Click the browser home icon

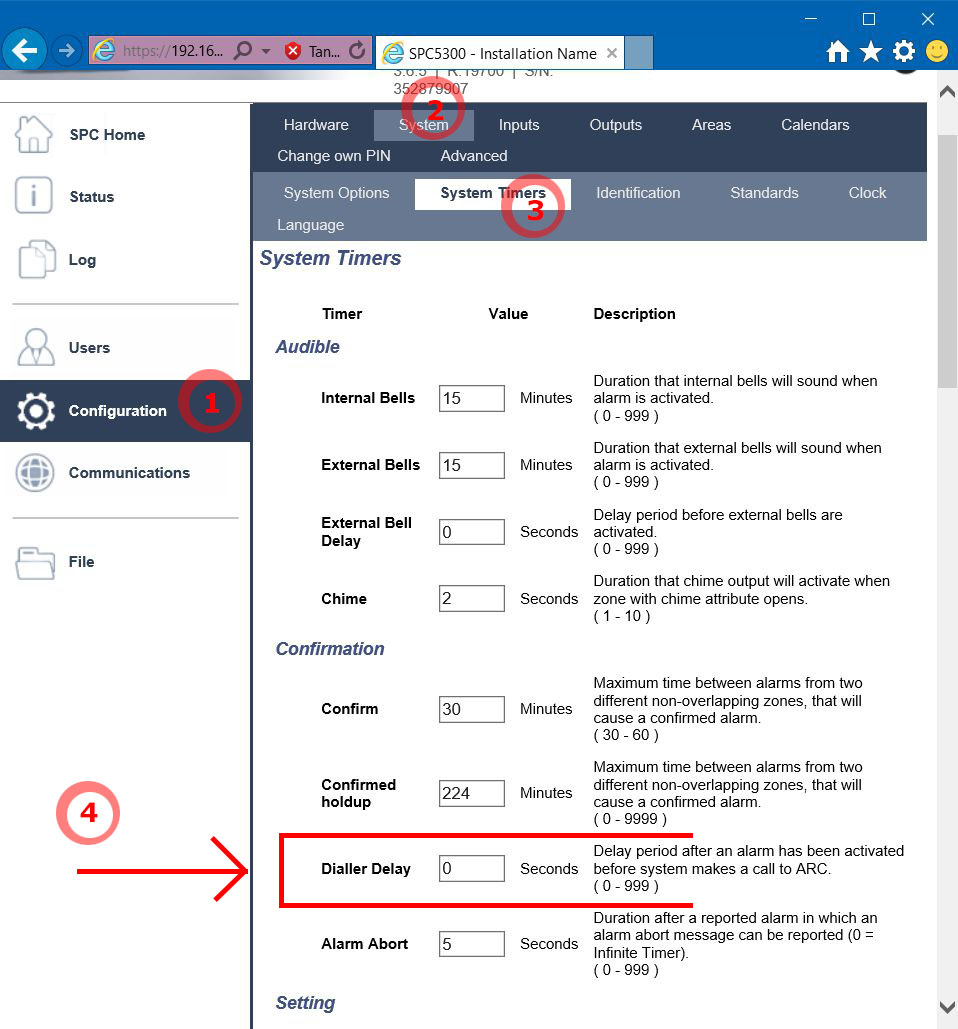point(838,52)
